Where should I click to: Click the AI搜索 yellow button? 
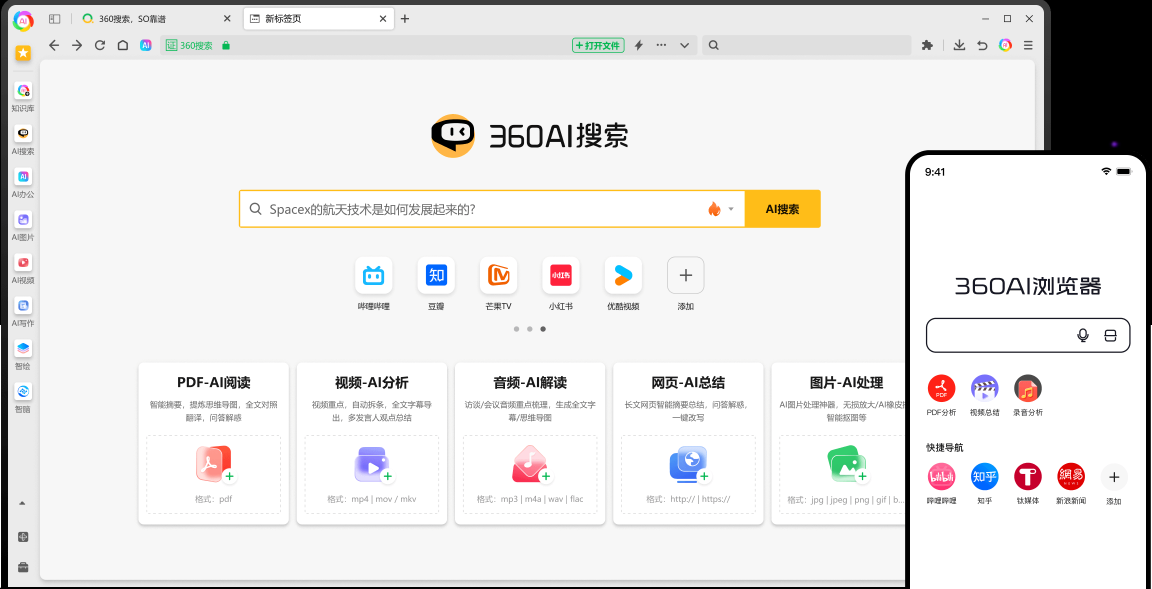782,209
